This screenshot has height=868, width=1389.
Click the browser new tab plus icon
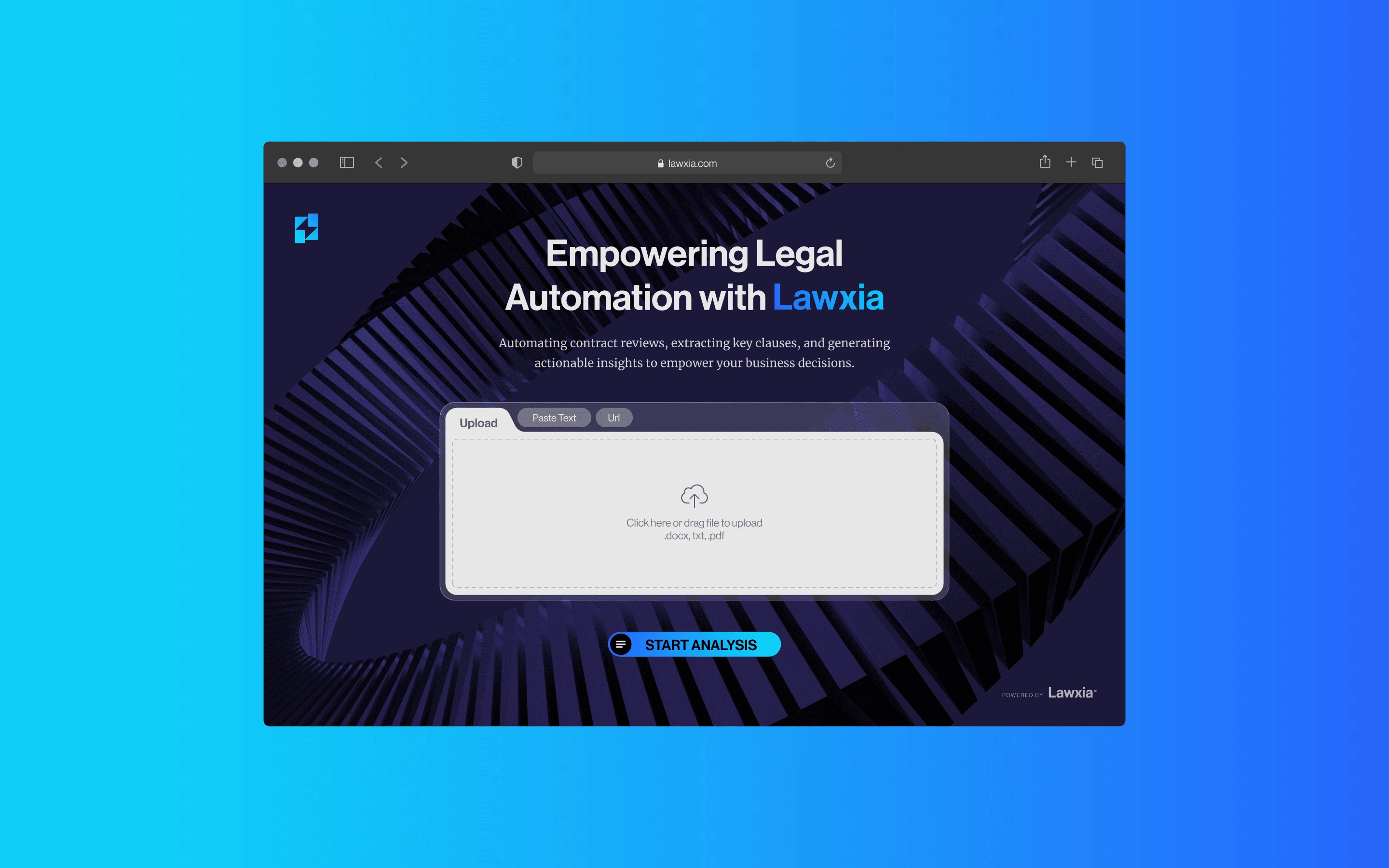1071,164
